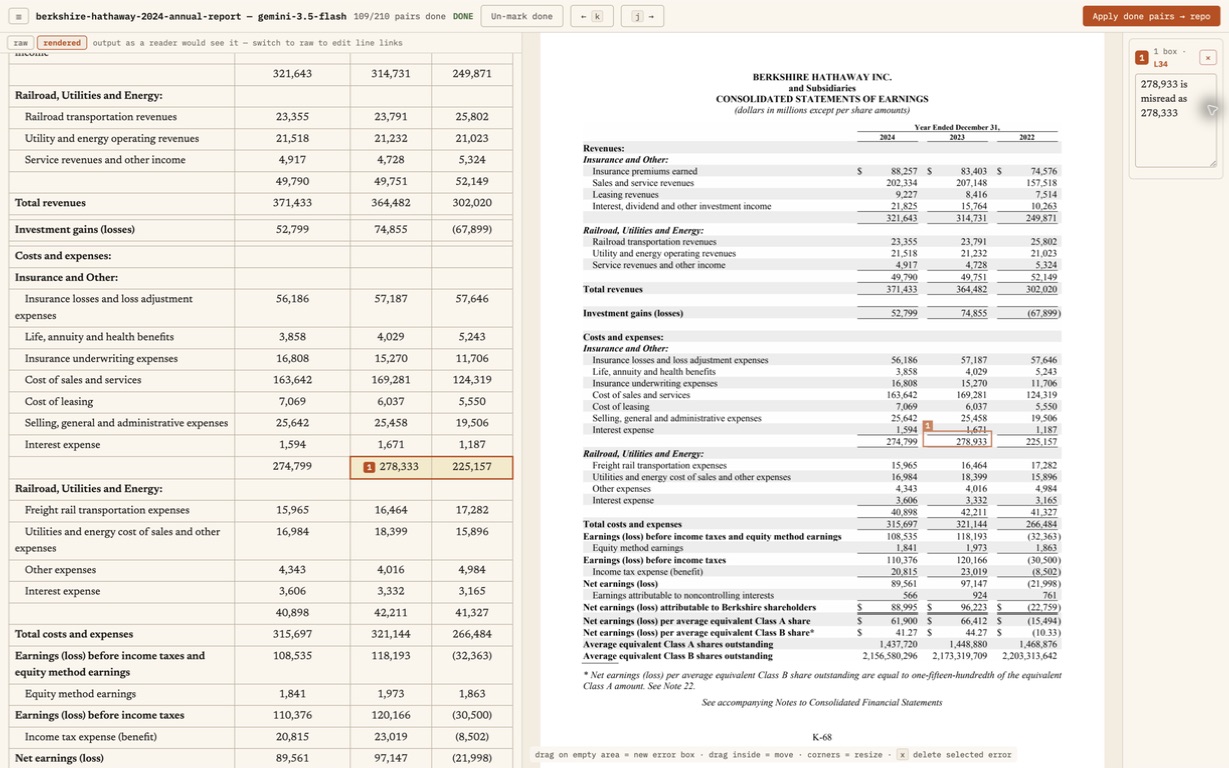Click 'Insurance underwriting expenses' label in rendered table
This screenshot has width=1229, height=768.
pyautogui.click(x=101, y=359)
